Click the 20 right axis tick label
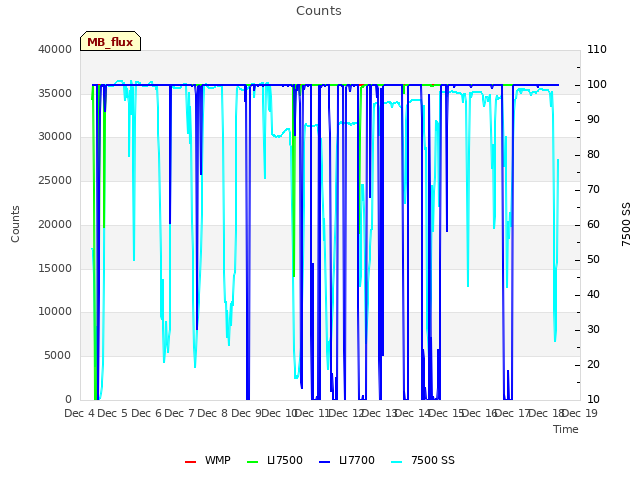This screenshot has width=640, height=480. [x=593, y=364]
